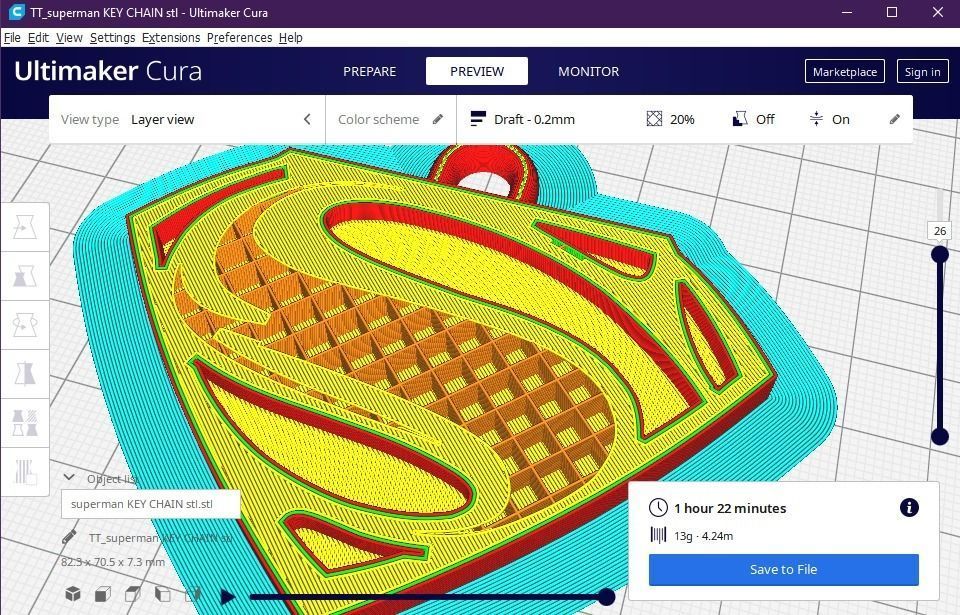
Task: Open the File menu
Action: [12, 37]
